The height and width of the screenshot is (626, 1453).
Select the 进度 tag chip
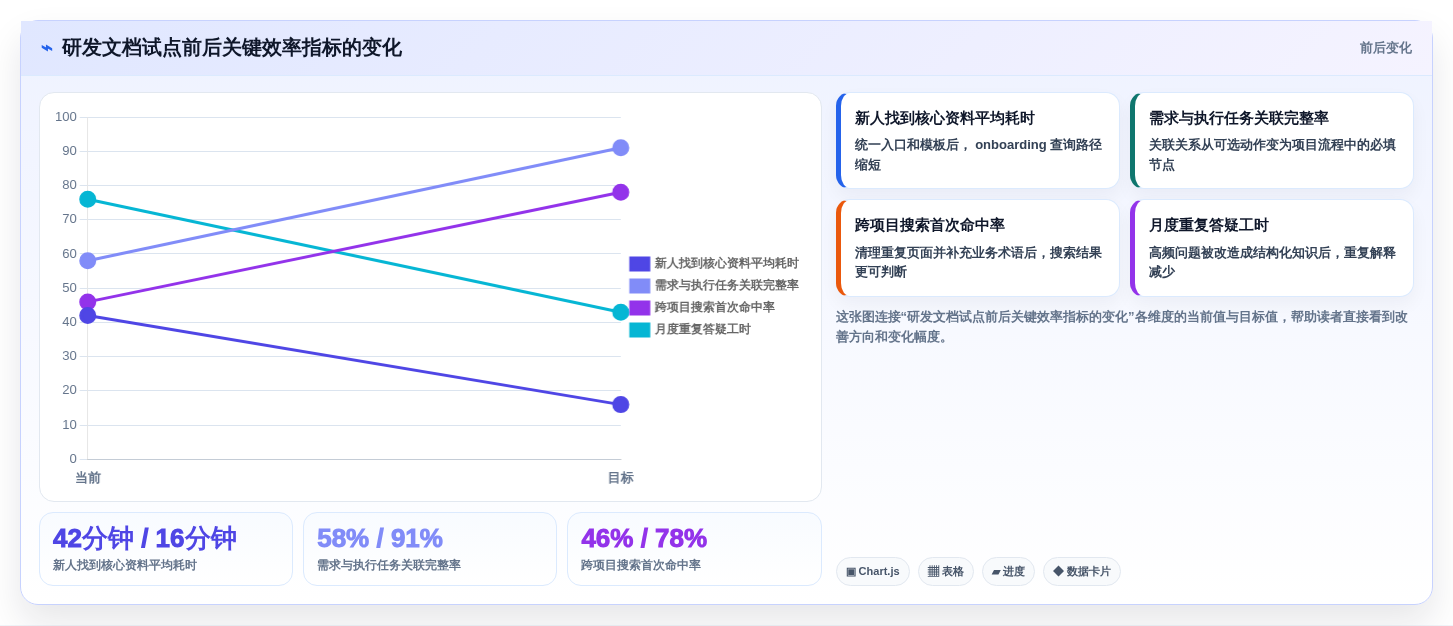coord(1008,572)
